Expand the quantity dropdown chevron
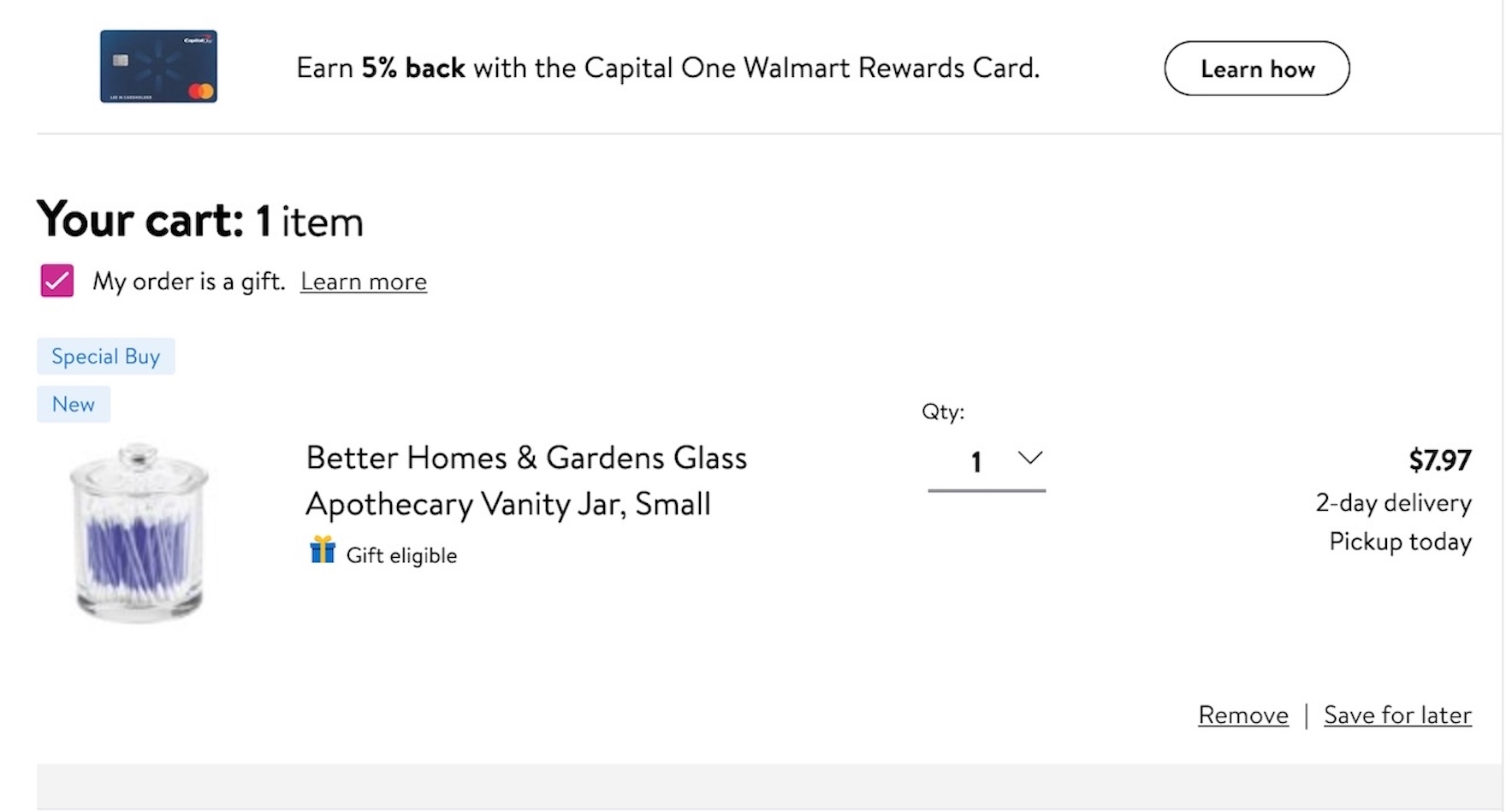Viewport: 1506px width, 812px height. (1030, 458)
